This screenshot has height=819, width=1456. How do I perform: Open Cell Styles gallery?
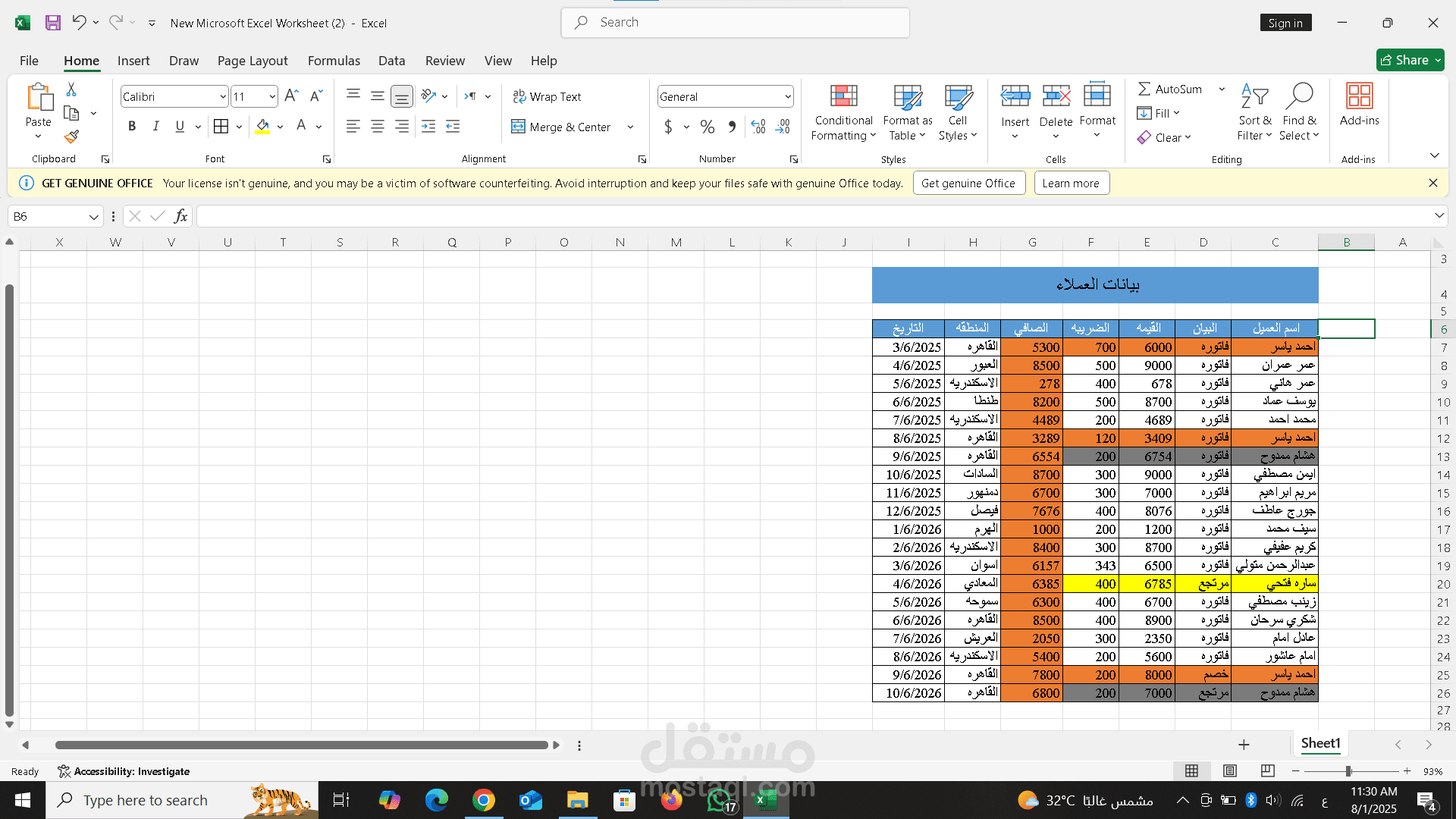pyautogui.click(x=958, y=112)
